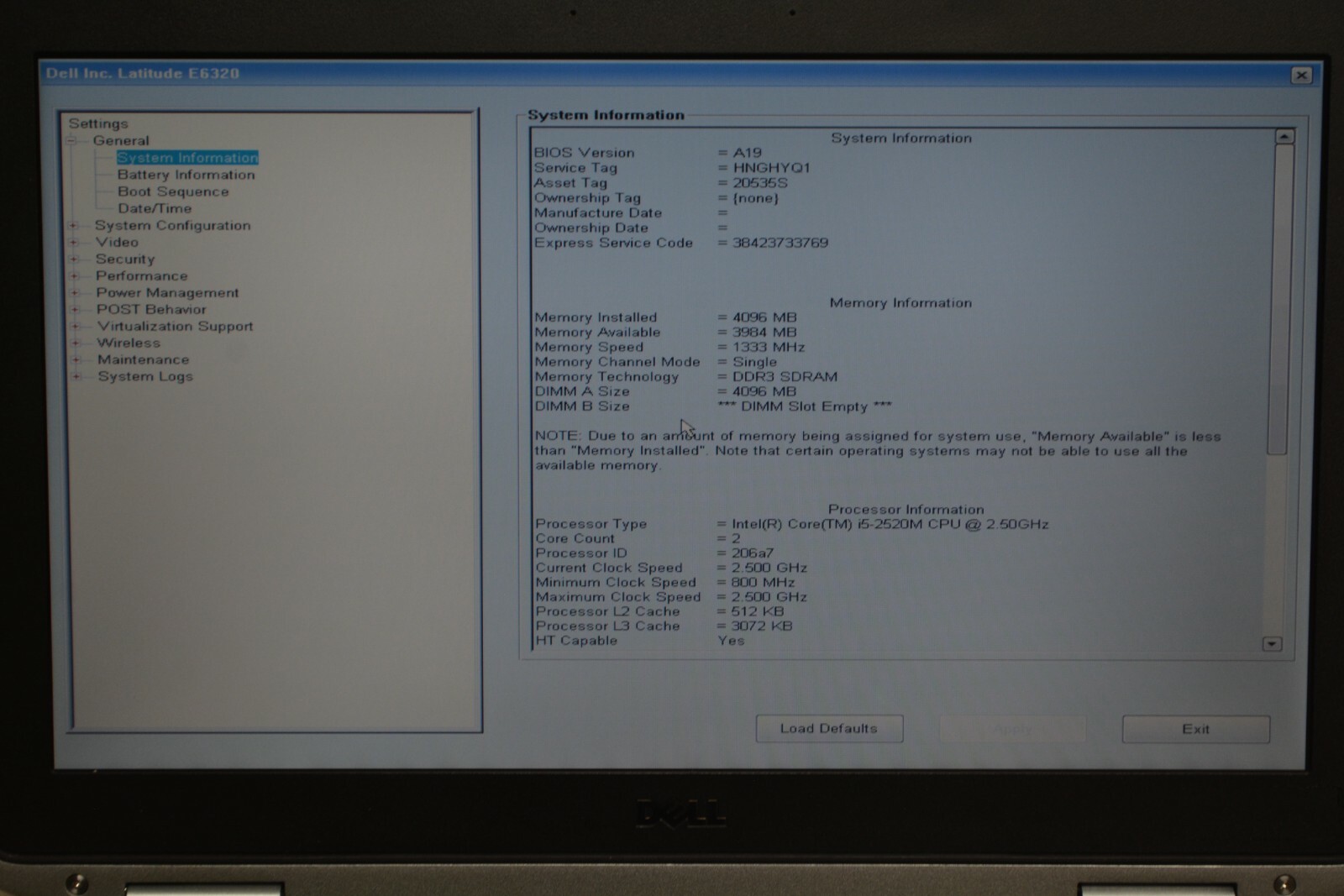Click the system information scrollbar thumb

(1280, 300)
